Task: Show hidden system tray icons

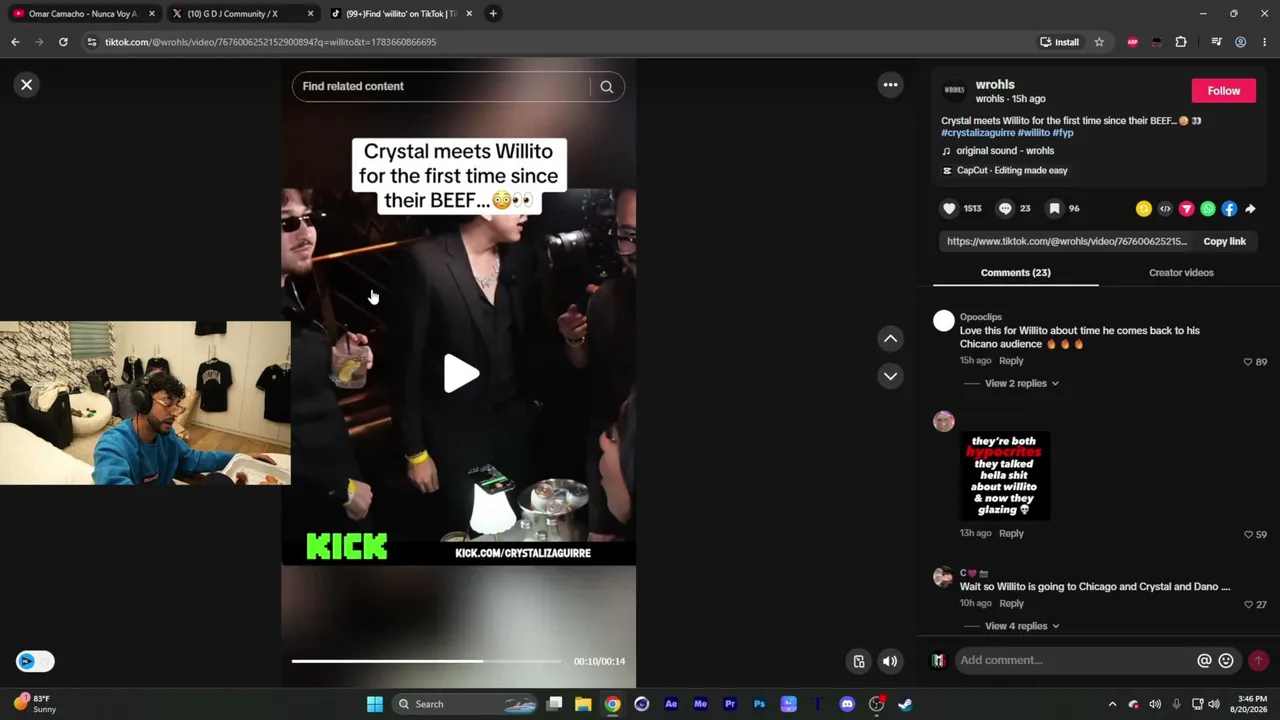Action: pyautogui.click(x=1112, y=704)
